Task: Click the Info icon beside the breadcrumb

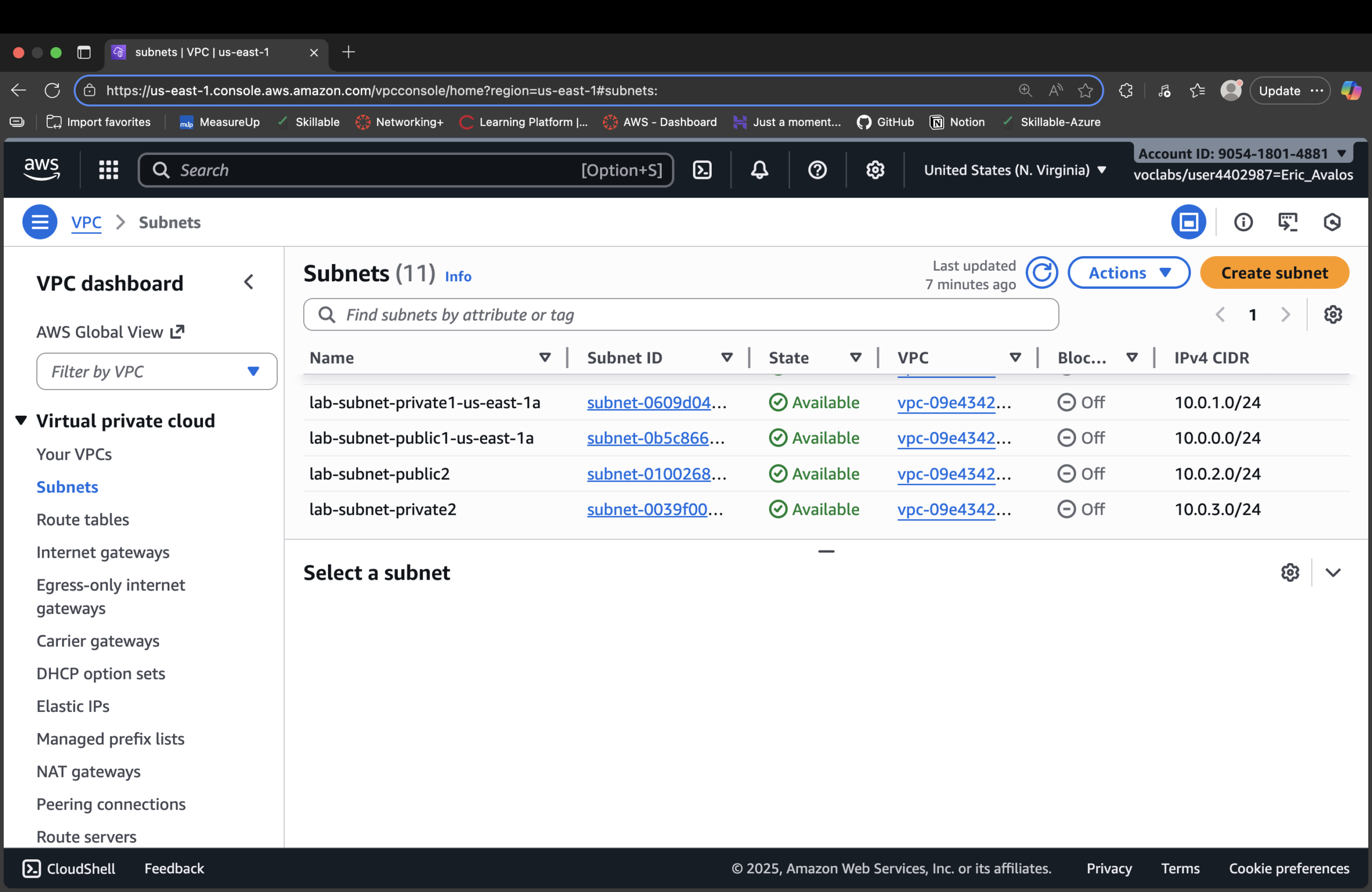Action: click(1243, 221)
